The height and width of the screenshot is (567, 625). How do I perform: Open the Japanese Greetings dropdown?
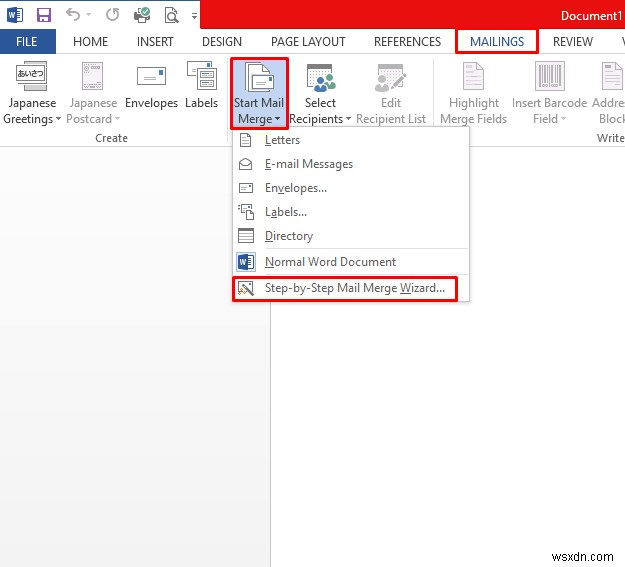point(32,93)
